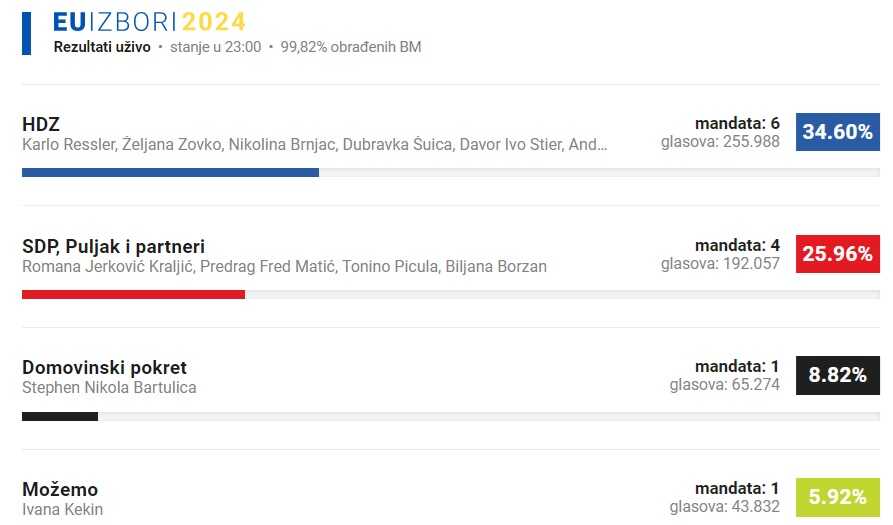Click the mandata: 4 figure for SDP
Image resolution: width=893 pixels, height=525 pixels.
point(737,246)
